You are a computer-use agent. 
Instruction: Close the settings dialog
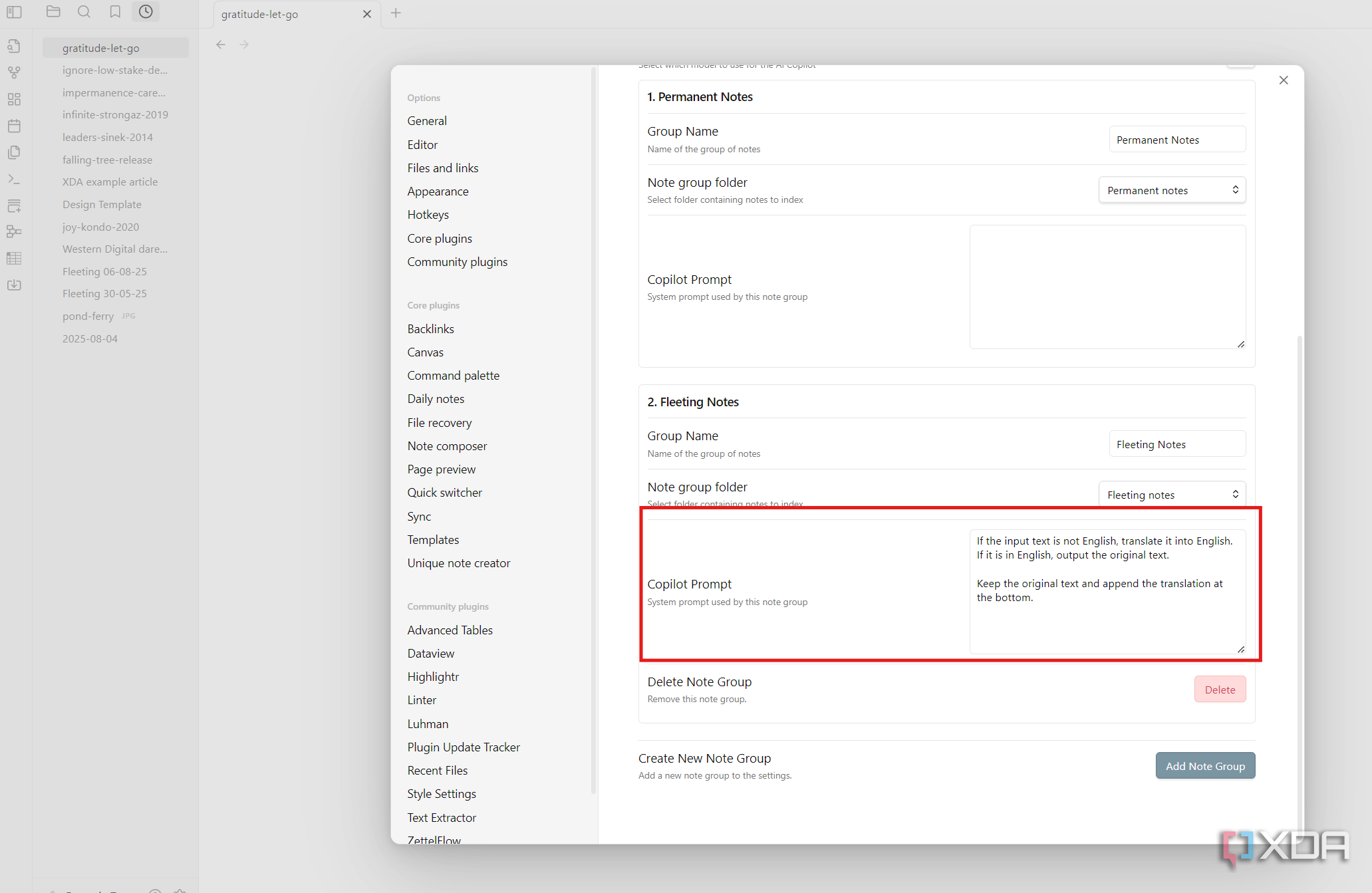click(x=1284, y=80)
